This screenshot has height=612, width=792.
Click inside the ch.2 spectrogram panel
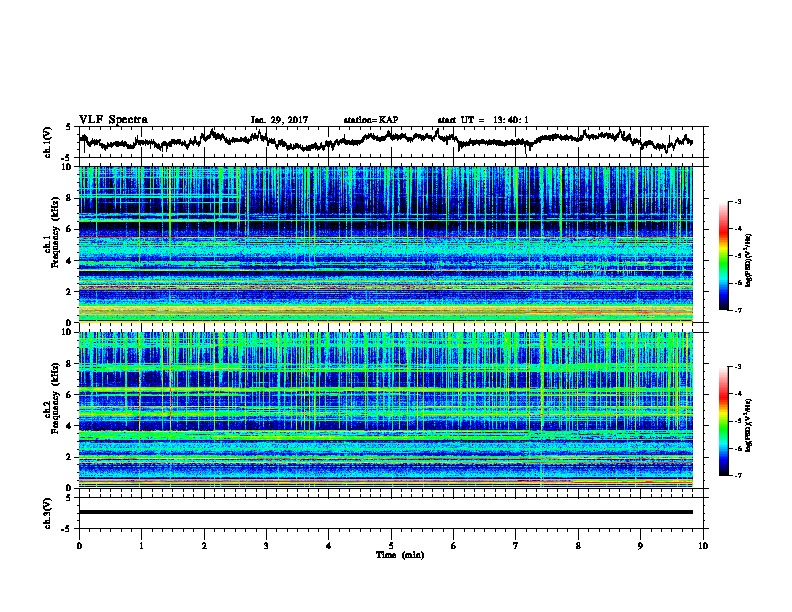(x=386, y=410)
